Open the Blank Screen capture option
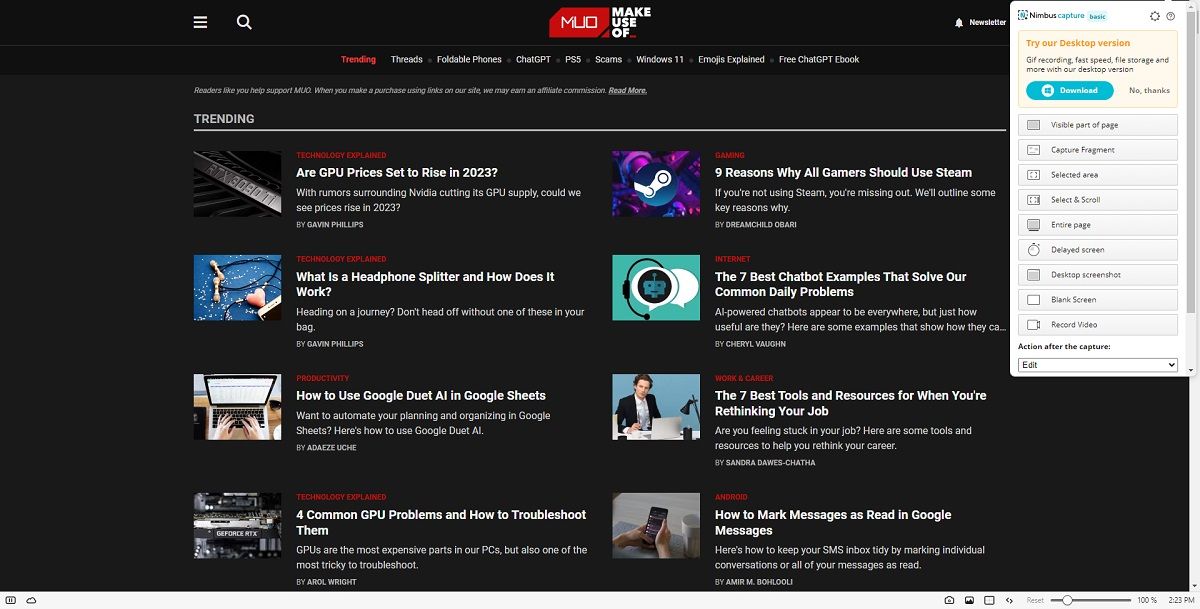Screen dimensions: 1200x609 tap(1097, 299)
